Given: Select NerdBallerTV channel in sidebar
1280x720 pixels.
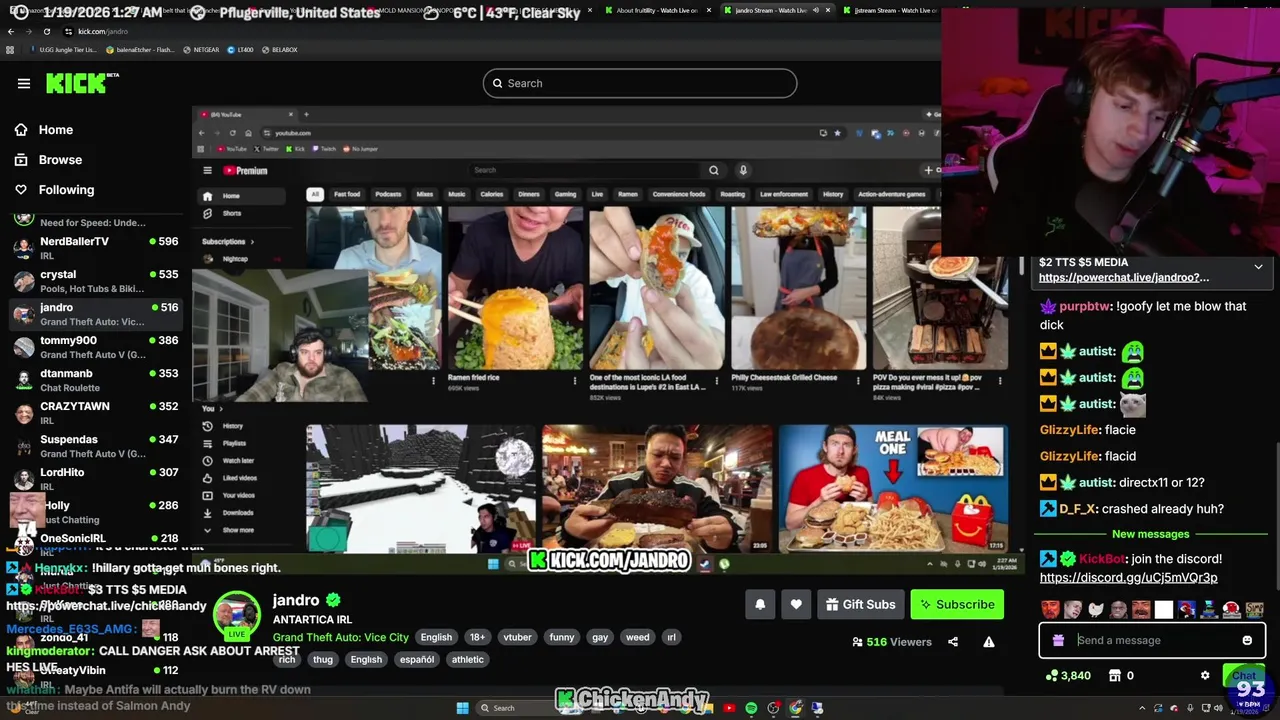Looking at the screenshot, I should click(95, 247).
